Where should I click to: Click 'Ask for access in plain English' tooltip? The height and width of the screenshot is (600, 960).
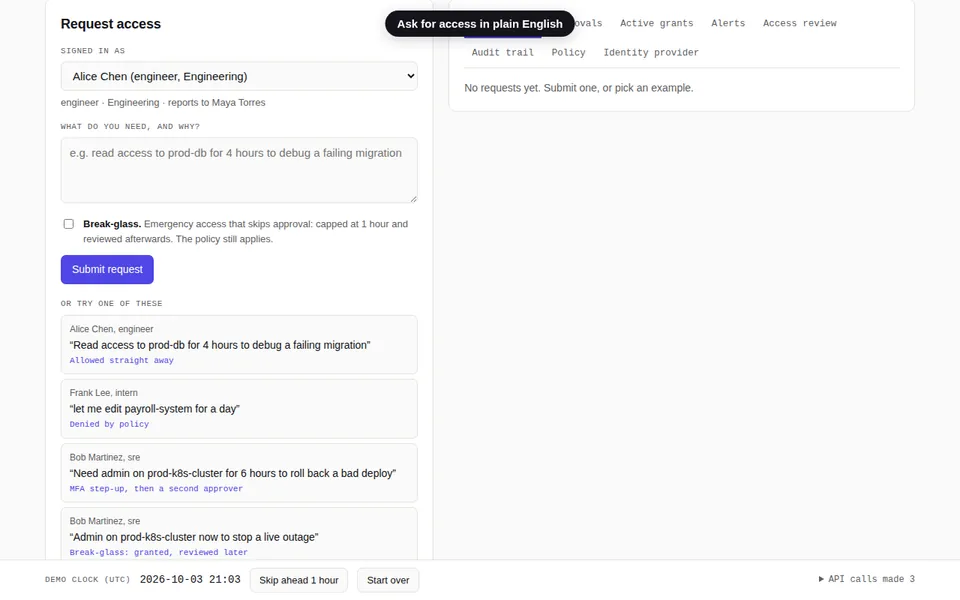coord(479,24)
